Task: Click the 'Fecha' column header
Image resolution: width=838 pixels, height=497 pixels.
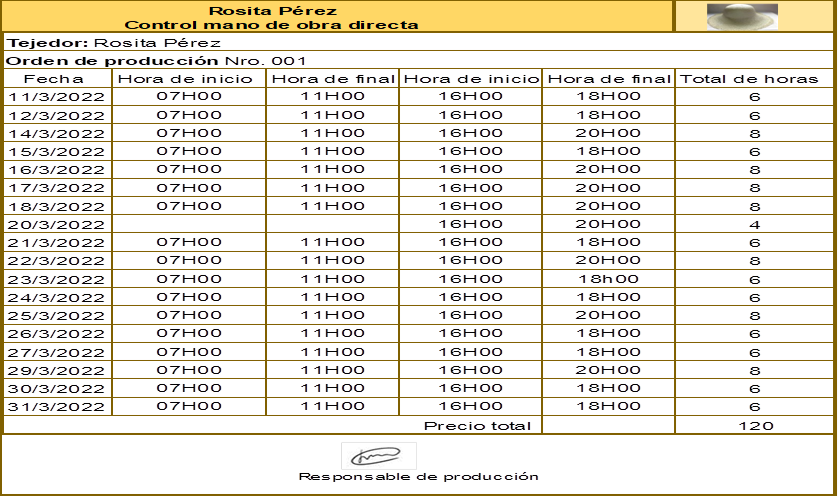Action: click(x=58, y=78)
